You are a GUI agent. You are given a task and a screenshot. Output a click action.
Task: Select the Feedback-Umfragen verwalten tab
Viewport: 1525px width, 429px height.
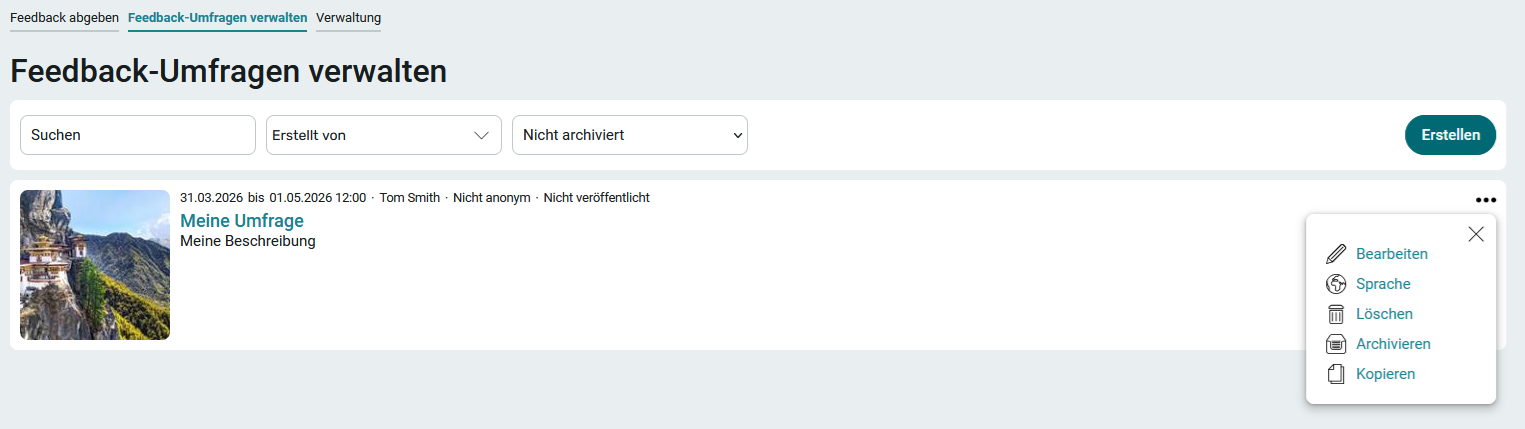[x=217, y=18]
